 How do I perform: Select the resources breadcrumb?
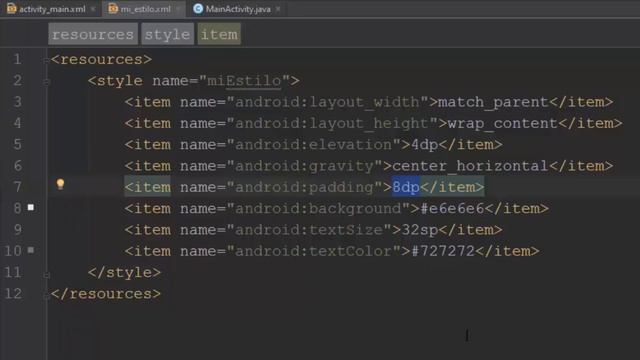93,34
